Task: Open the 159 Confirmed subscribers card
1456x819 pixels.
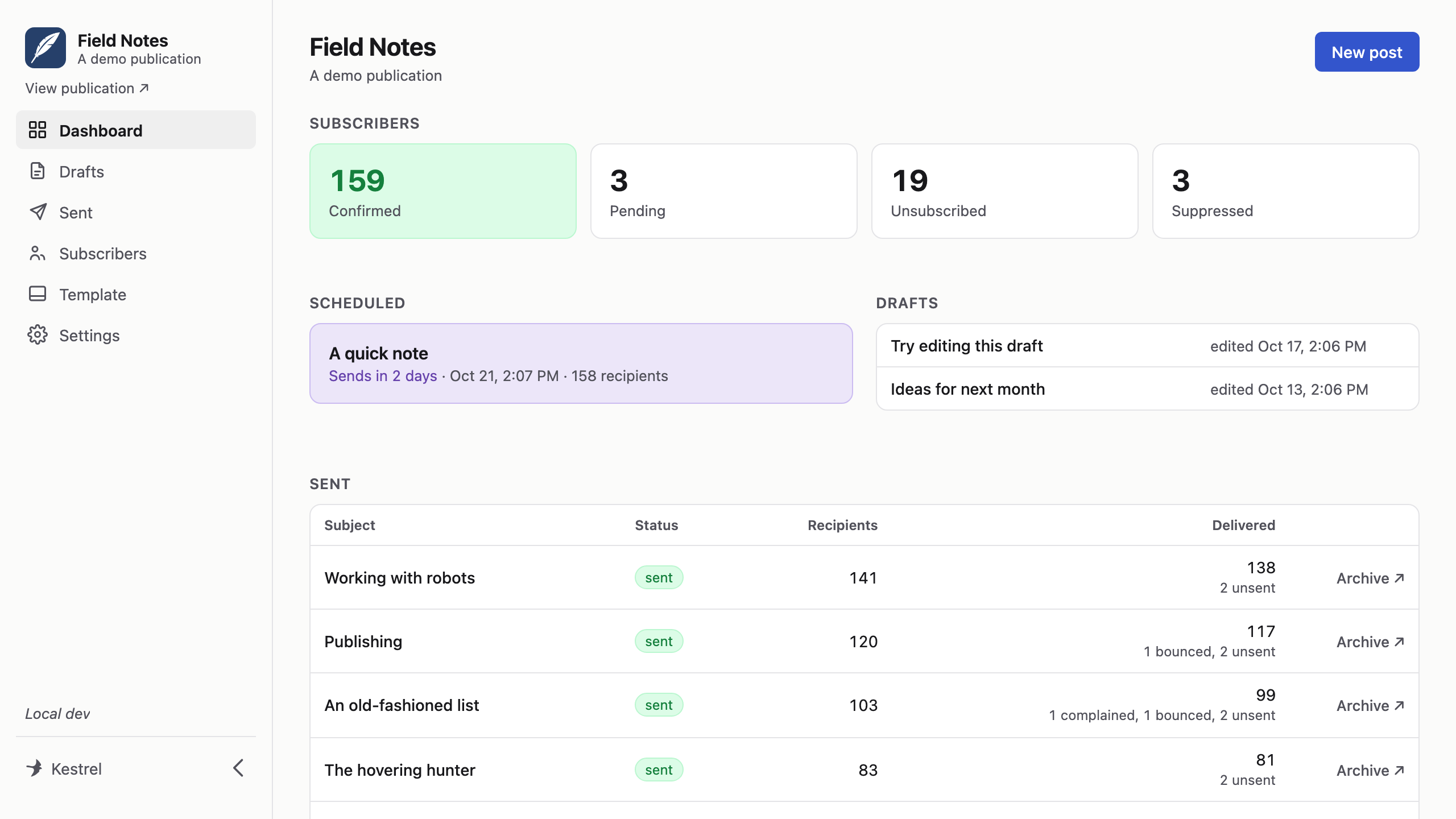Action: pyautogui.click(x=443, y=191)
